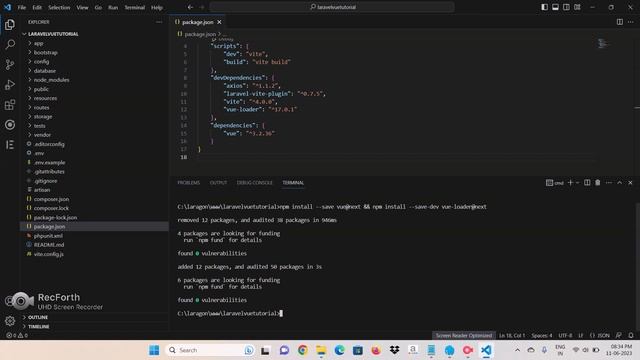The height and width of the screenshot is (360, 640).
Task: Click the Kill Terminal trash icon
Action: (x=598, y=182)
